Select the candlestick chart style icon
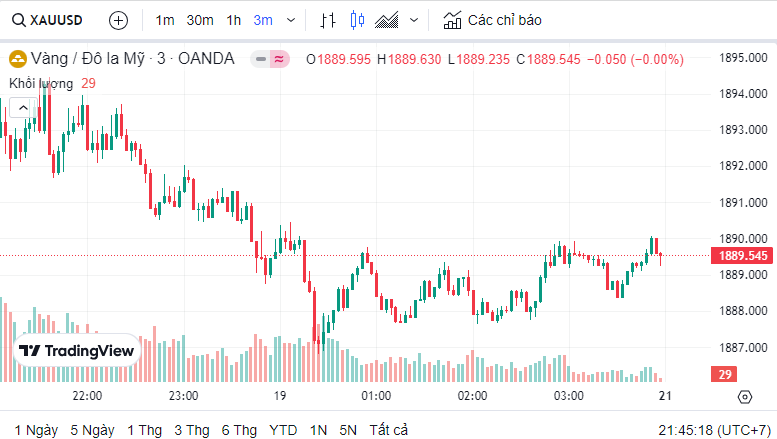This screenshot has height=439, width=777. point(359,20)
